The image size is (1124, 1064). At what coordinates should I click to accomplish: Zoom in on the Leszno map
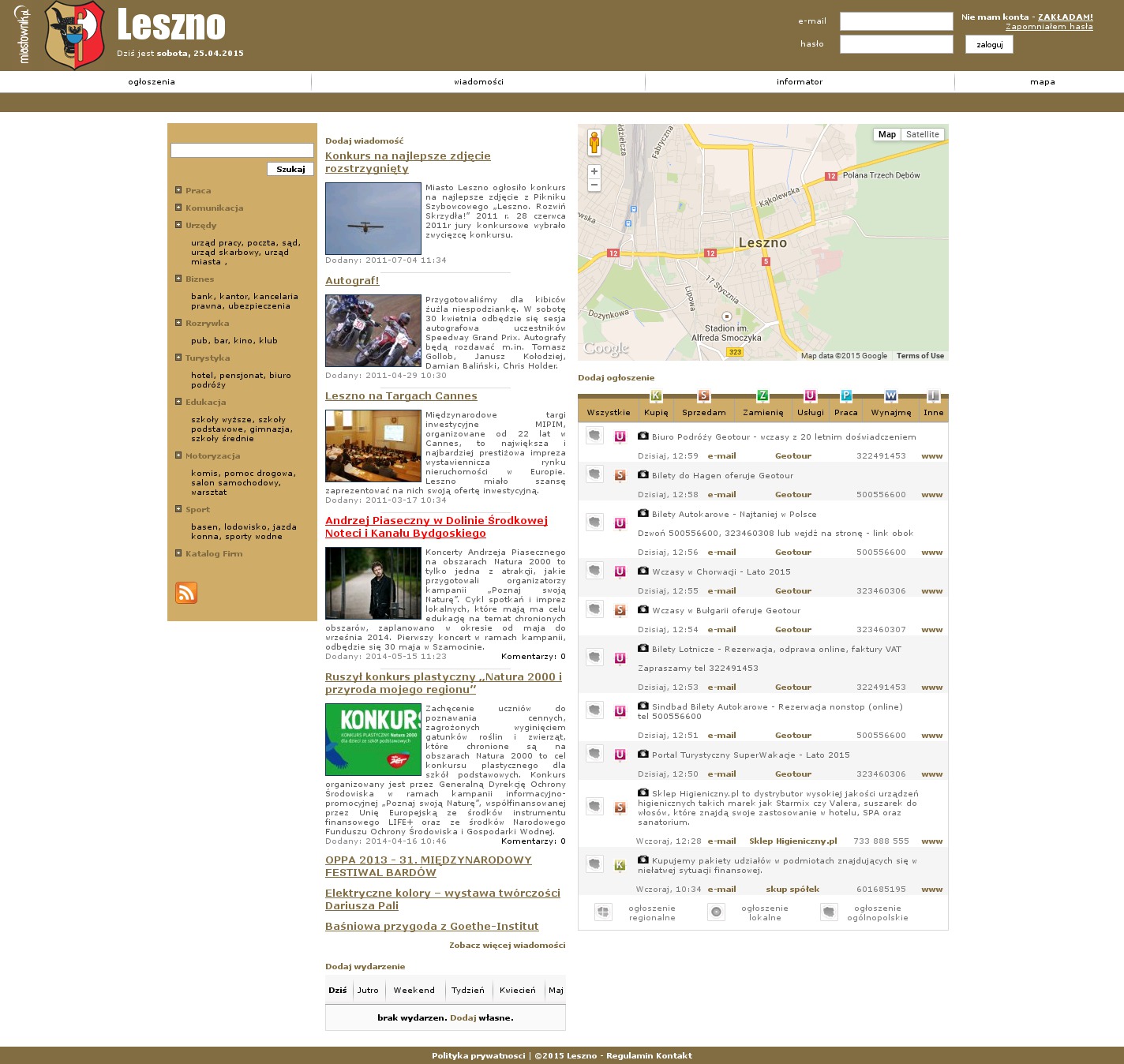coord(594,171)
